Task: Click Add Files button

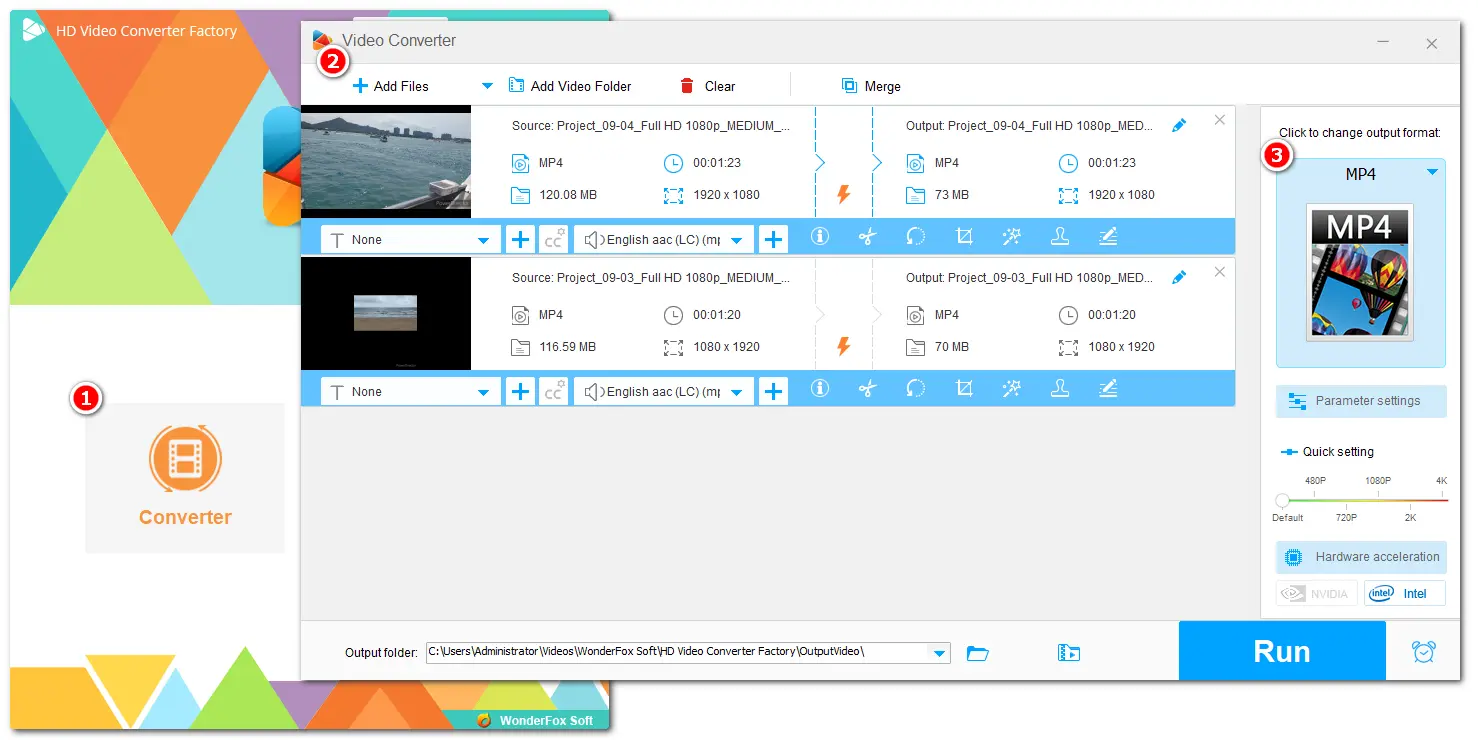Action: click(390, 86)
